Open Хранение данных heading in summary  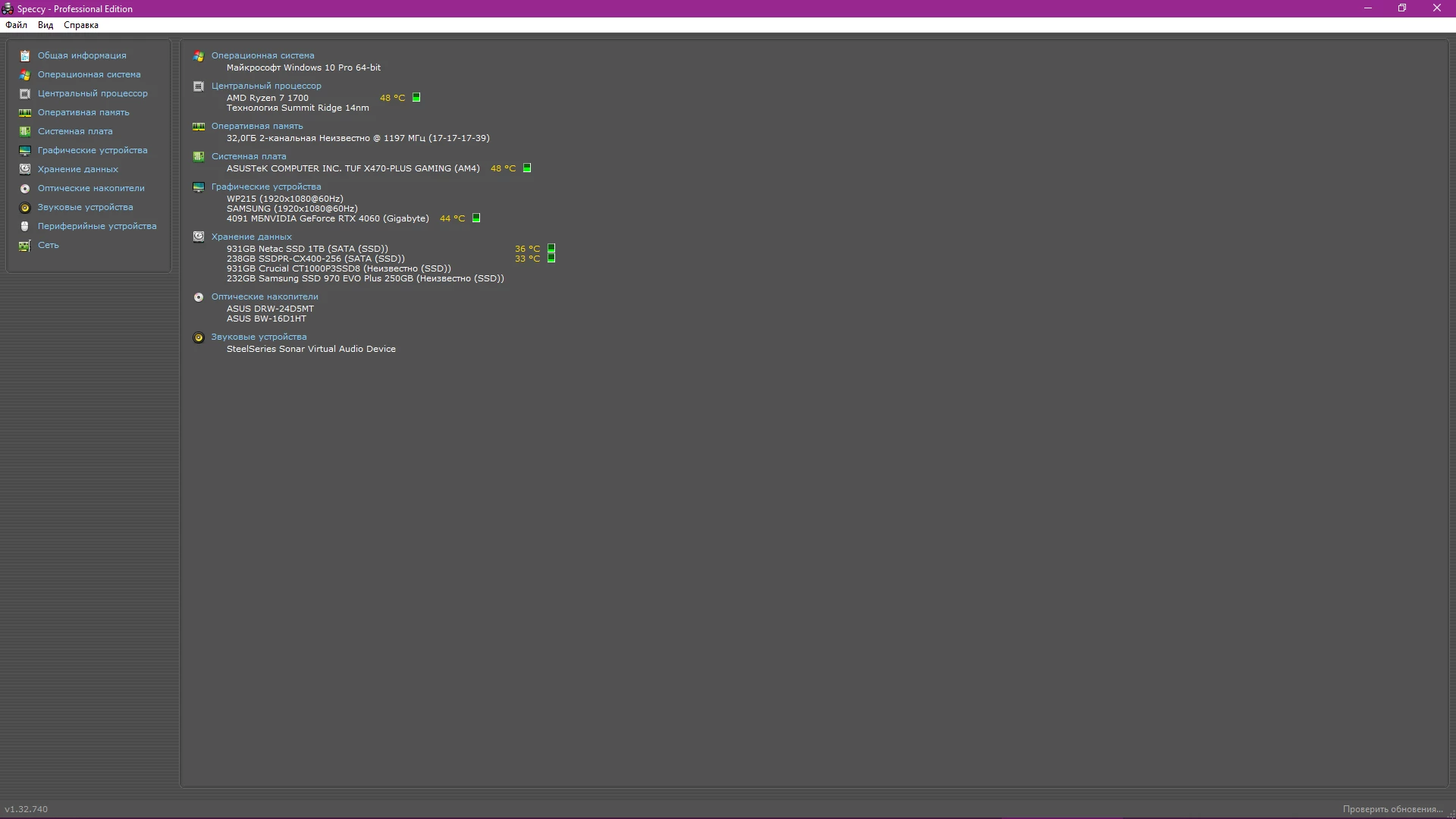click(251, 237)
